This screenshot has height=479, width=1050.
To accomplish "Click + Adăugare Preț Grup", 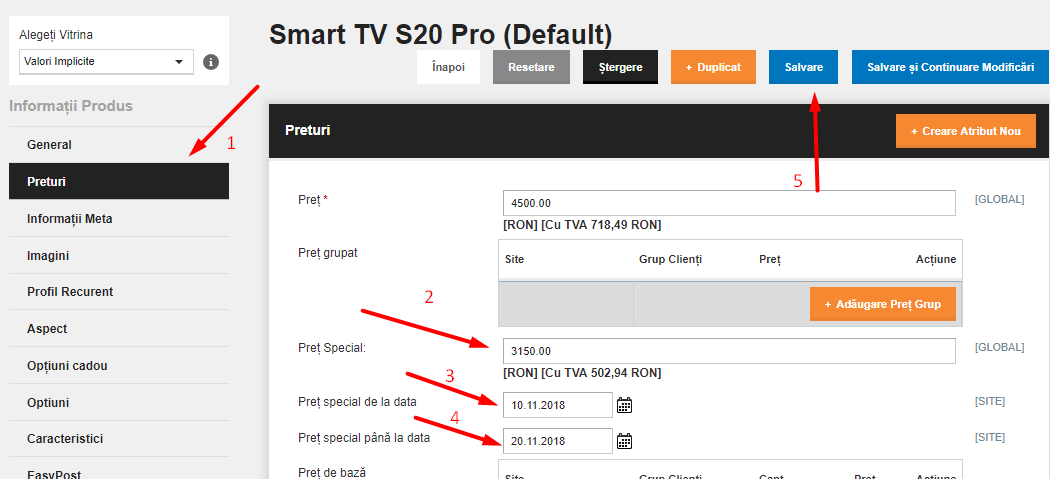I will point(883,304).
